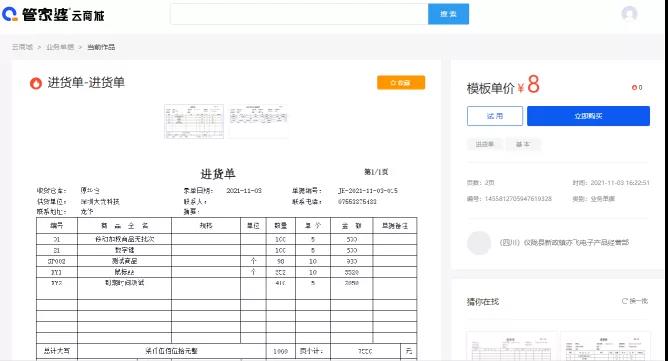Click the blue 立即购买 buy button
Viewport: 668px width, 361px height.
[x=588, y=116]
